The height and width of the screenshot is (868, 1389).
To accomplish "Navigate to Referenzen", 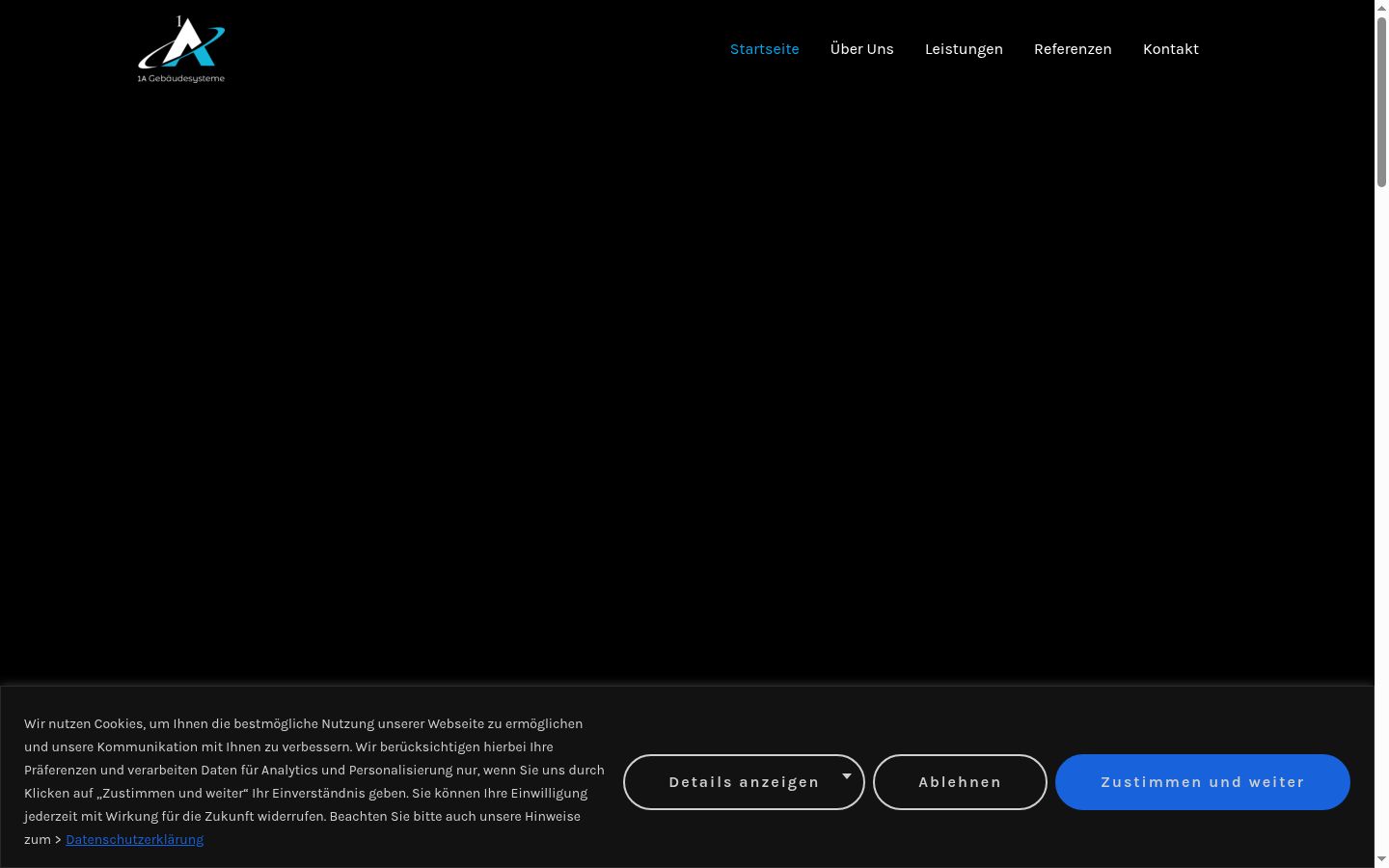I will [1073, 49].
